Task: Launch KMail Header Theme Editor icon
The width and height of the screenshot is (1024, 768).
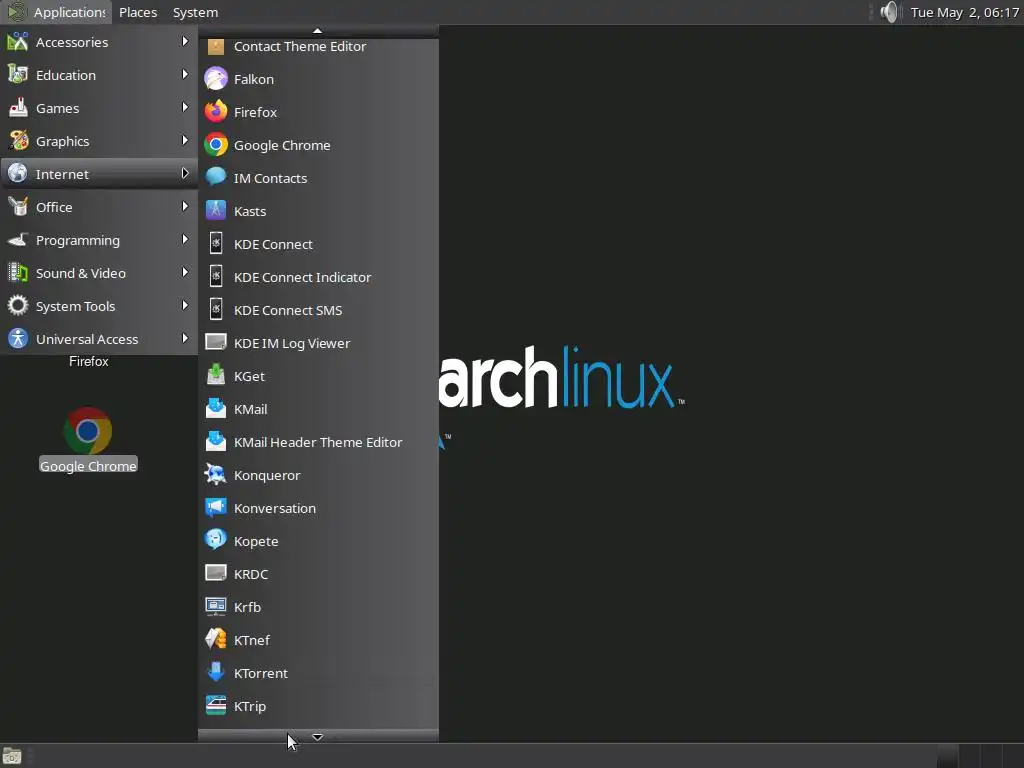Action: [x=216, y=441]
